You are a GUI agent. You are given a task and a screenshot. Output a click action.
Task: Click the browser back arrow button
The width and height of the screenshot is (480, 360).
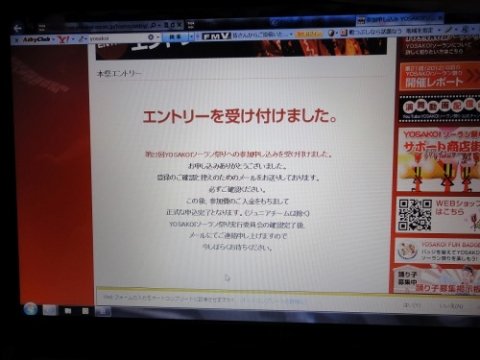(17, 28)
